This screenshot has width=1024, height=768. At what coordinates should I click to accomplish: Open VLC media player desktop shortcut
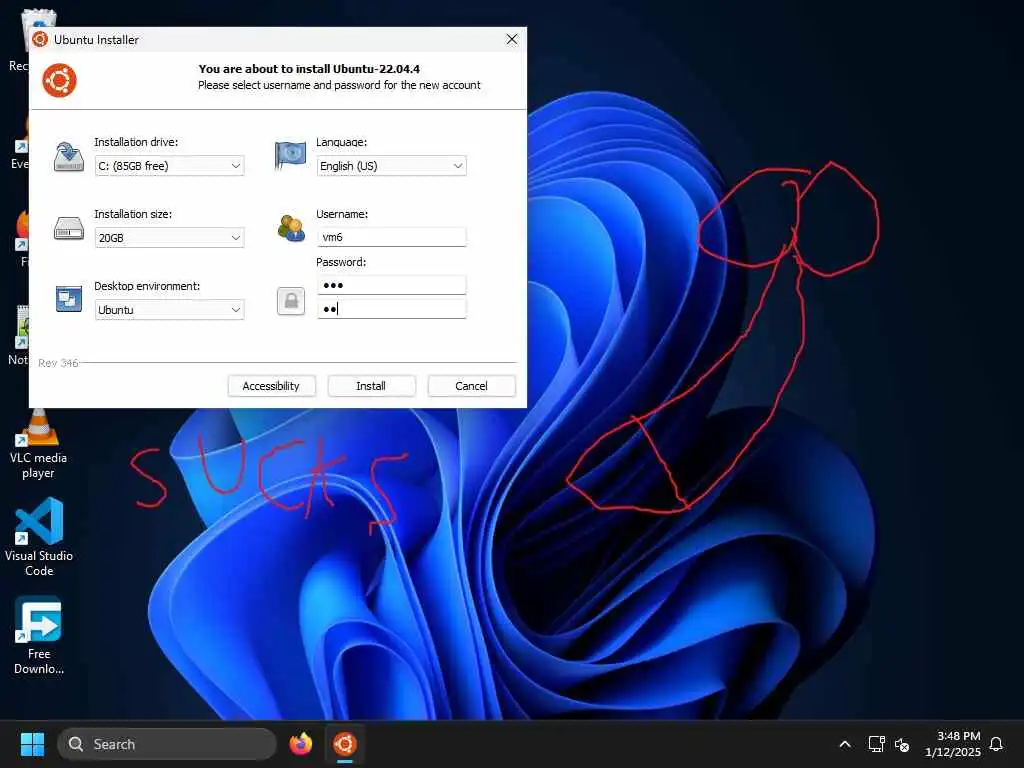pos(38,444)
